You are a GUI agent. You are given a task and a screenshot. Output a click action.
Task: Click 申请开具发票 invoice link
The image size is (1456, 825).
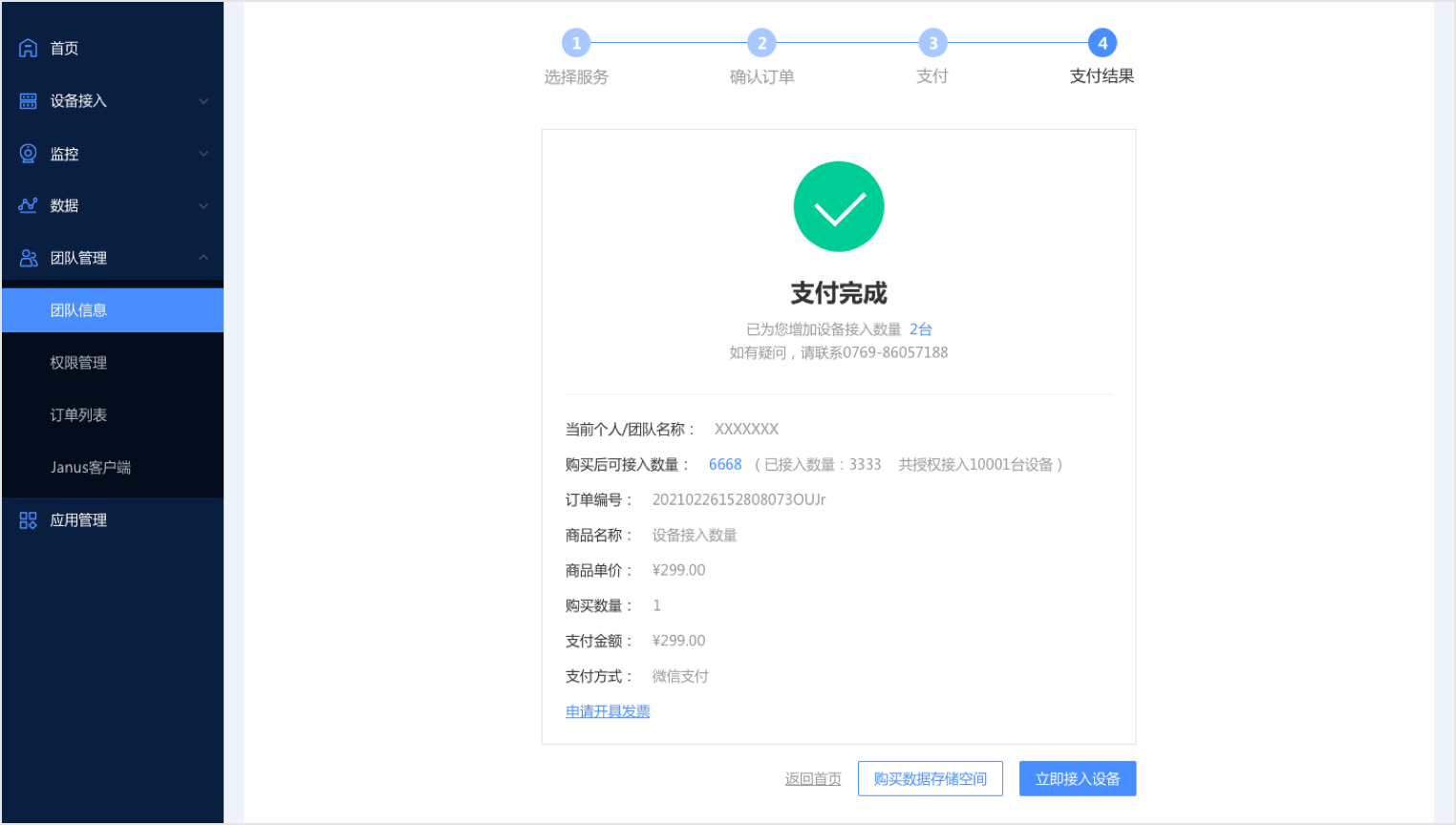pos(608,711)
